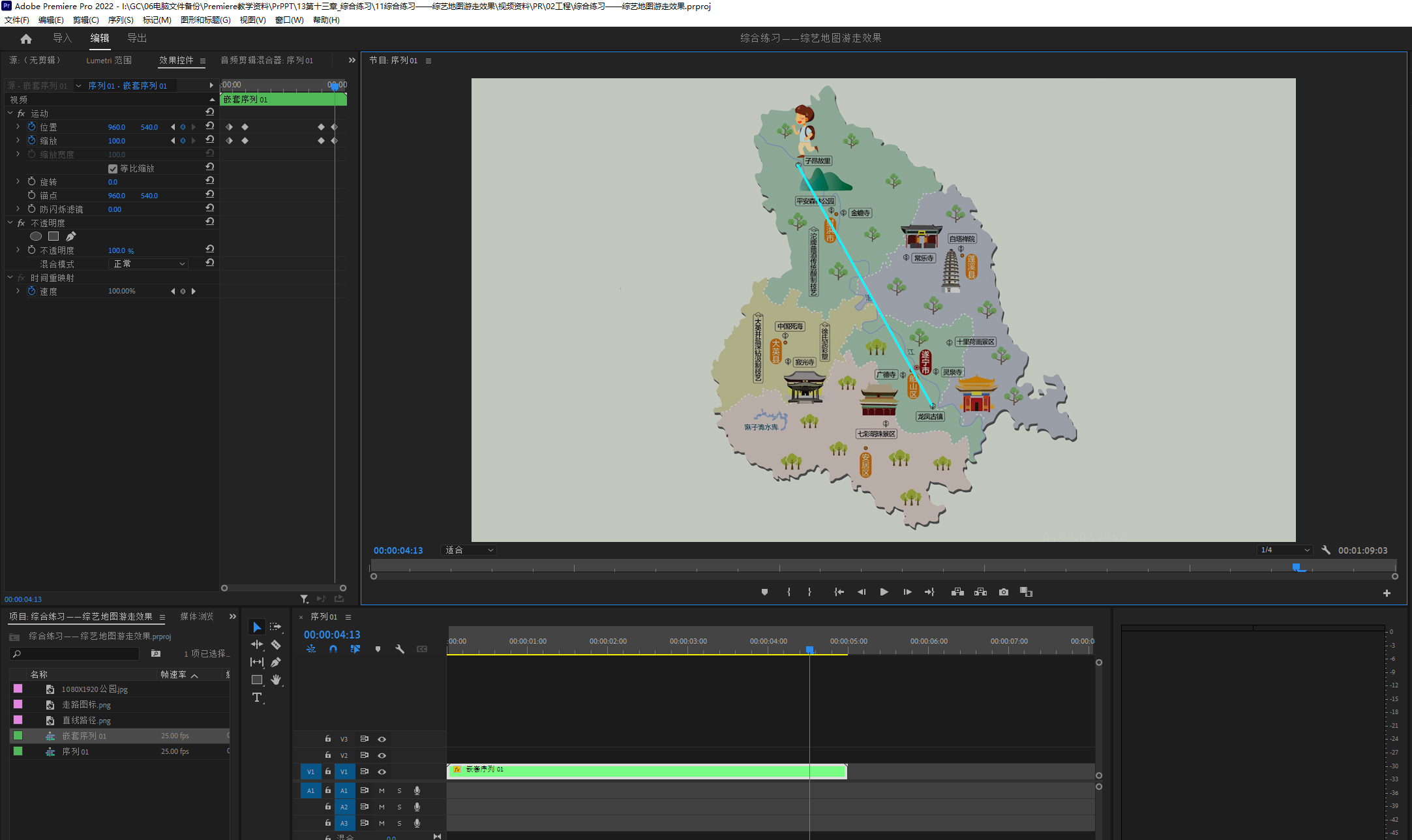Click the Play button in Program monitor
This screenshot has width=1412, height=840.
[x=884, y=592]
